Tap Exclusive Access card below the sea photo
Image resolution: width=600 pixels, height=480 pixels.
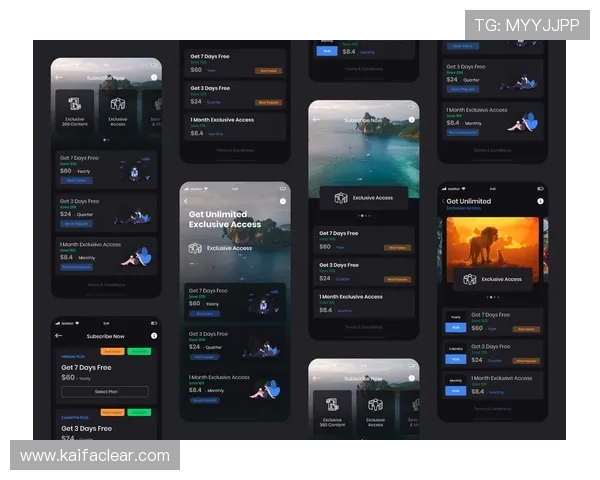click(364, 198)
